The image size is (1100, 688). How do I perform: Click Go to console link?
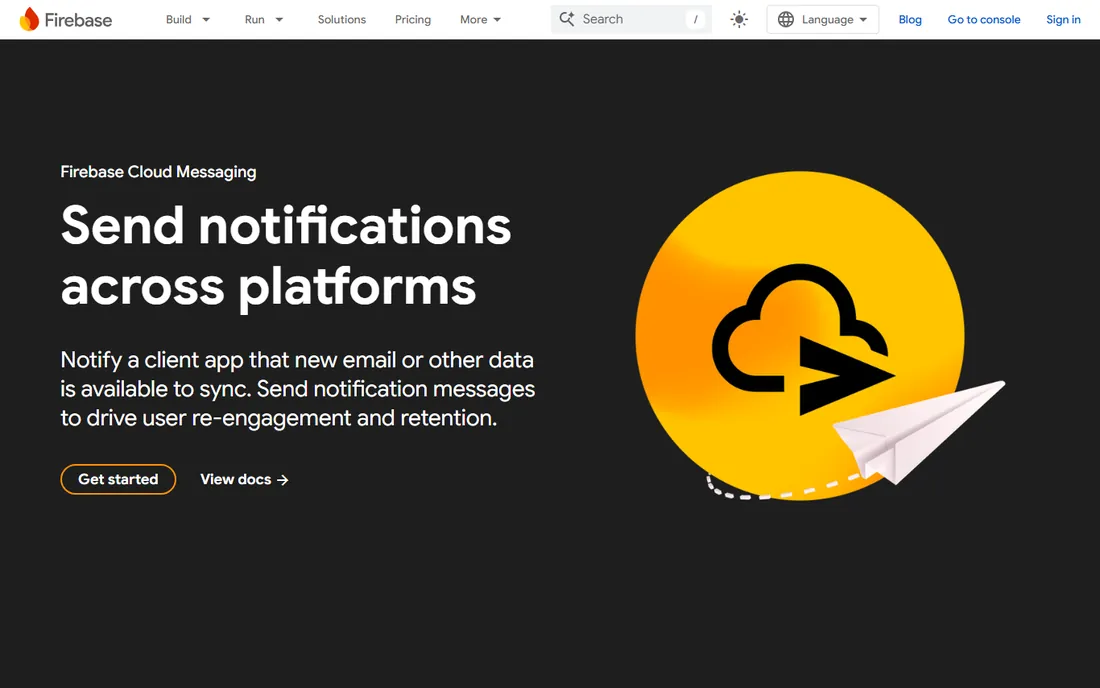984,20
